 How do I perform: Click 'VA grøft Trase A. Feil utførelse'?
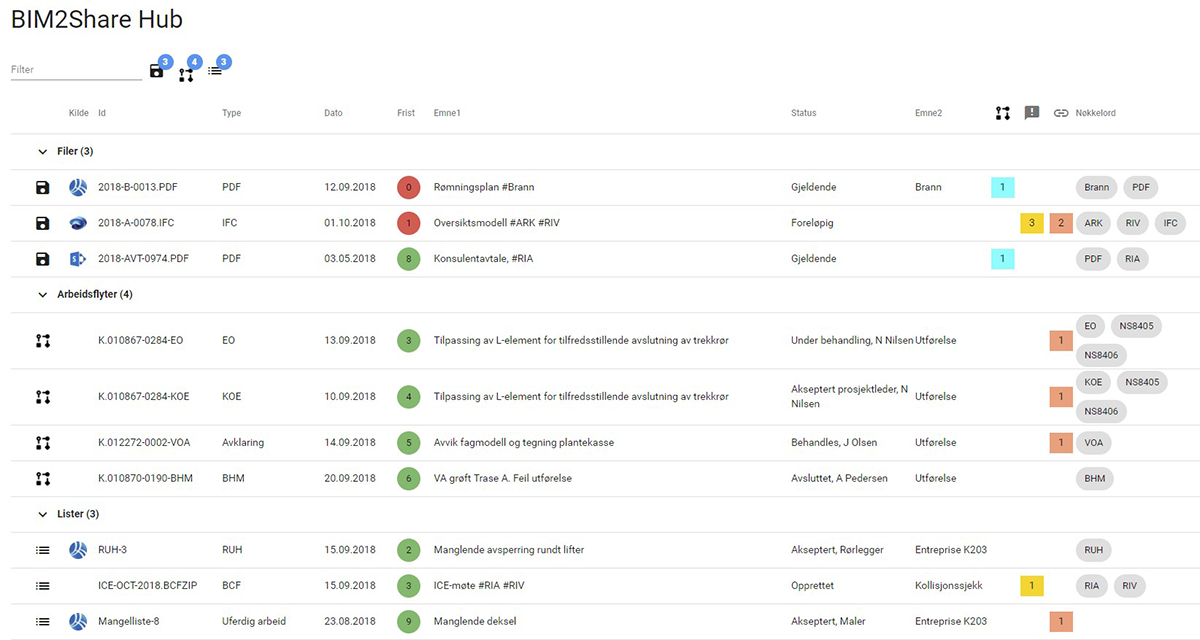(503, 478)
